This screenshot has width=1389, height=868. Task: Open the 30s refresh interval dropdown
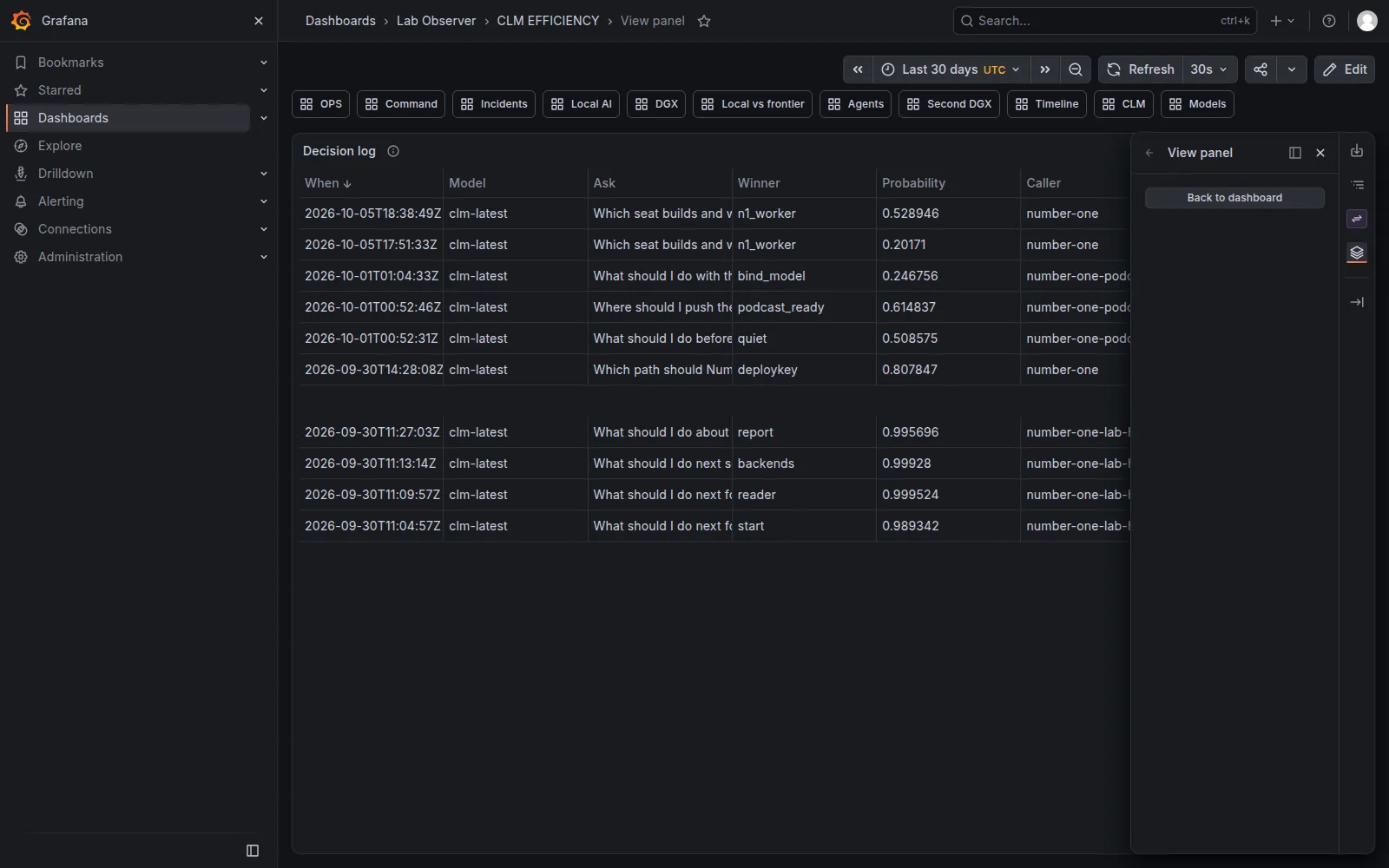(1210, 69)
